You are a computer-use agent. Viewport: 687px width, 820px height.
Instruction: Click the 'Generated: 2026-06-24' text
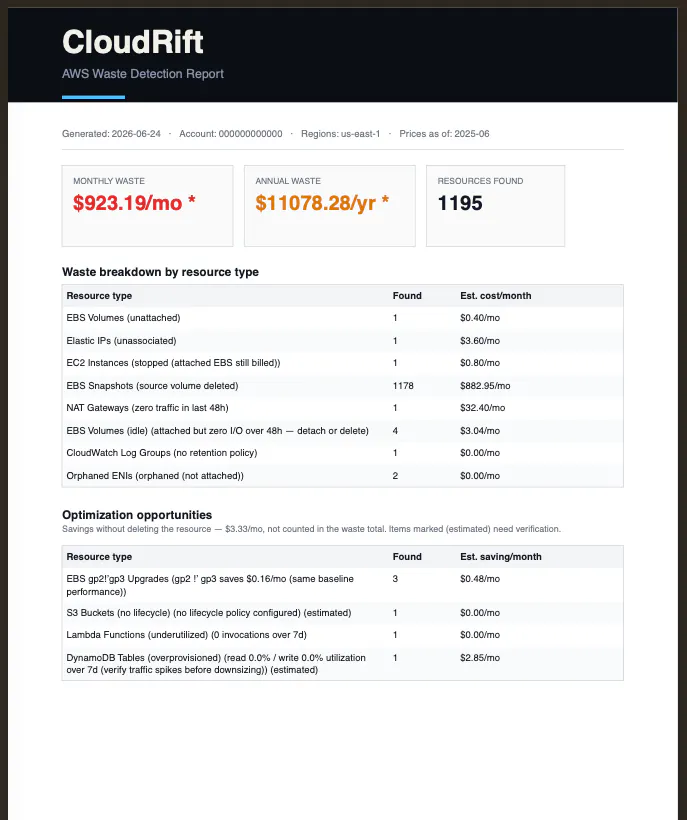tap(111, 134)
